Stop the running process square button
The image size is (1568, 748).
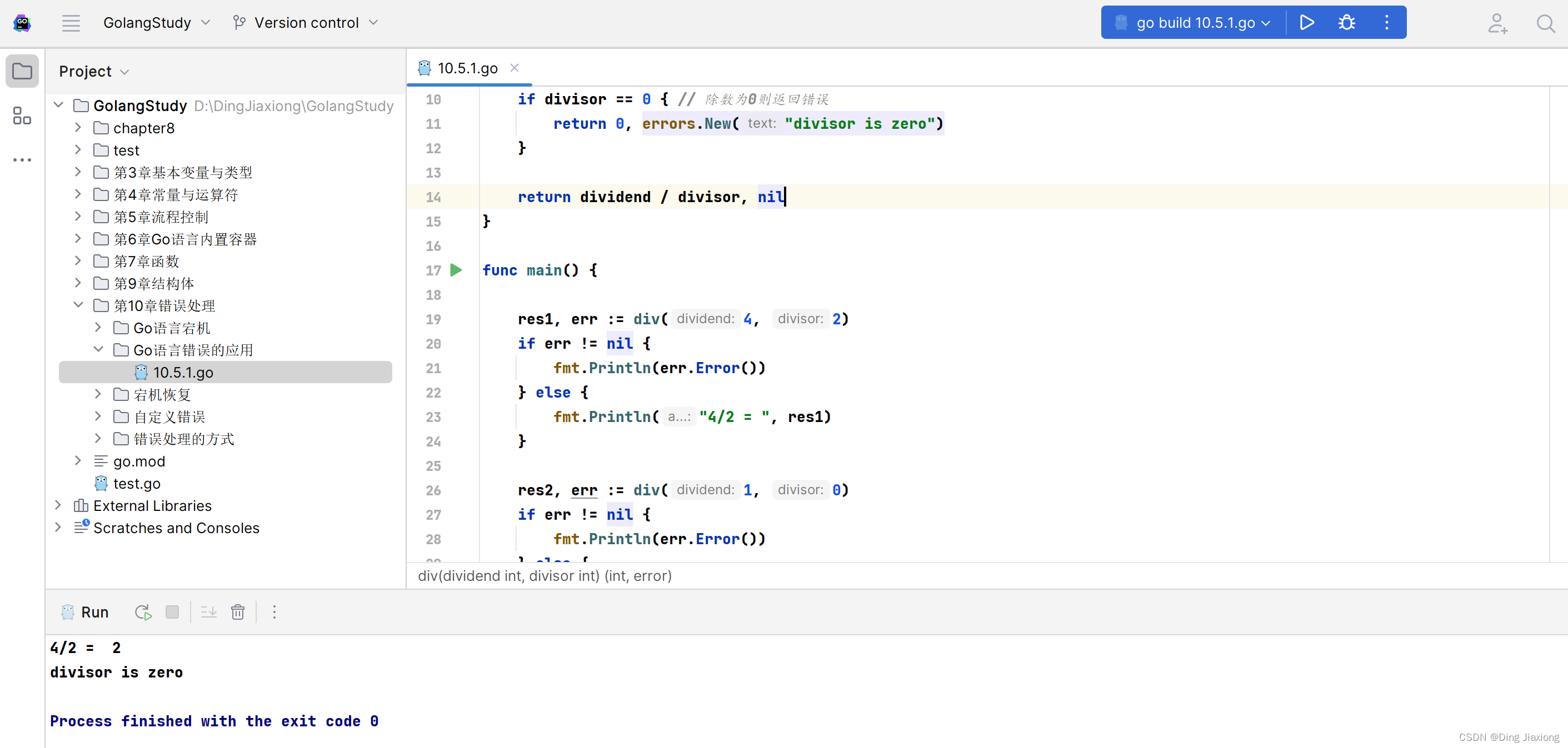point(172,613)
